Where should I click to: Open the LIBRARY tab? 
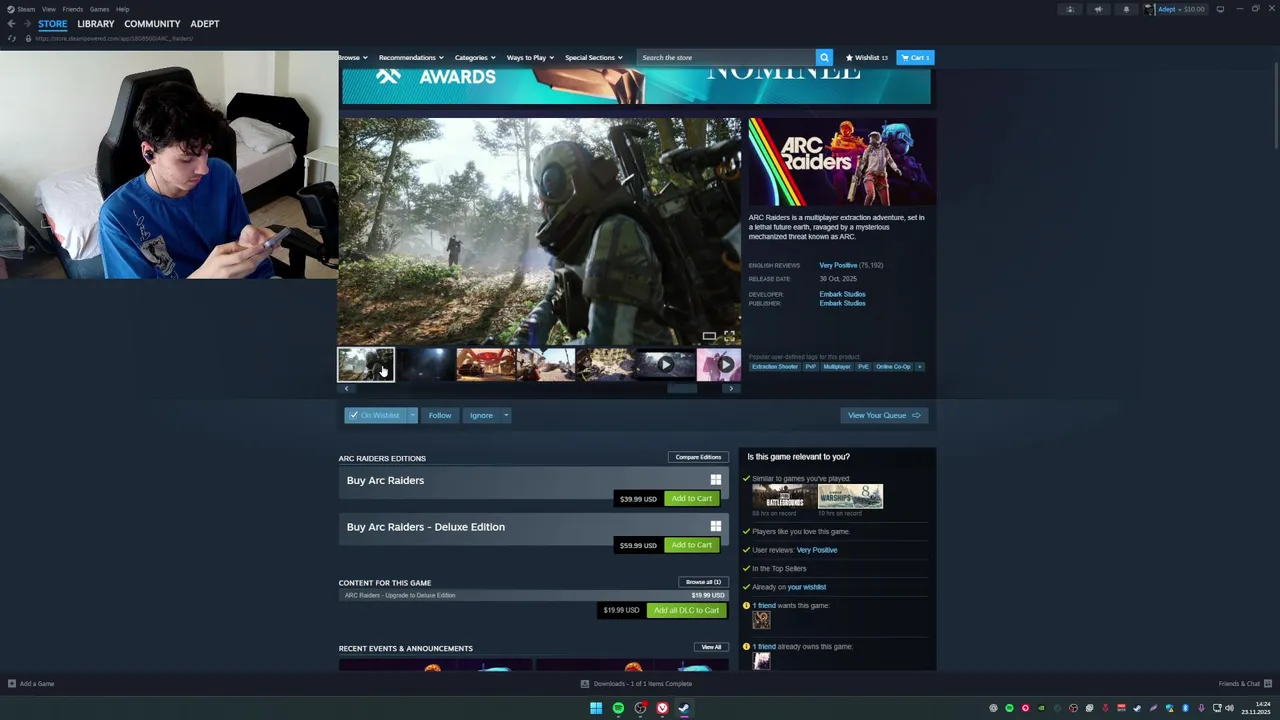(96, 24)
